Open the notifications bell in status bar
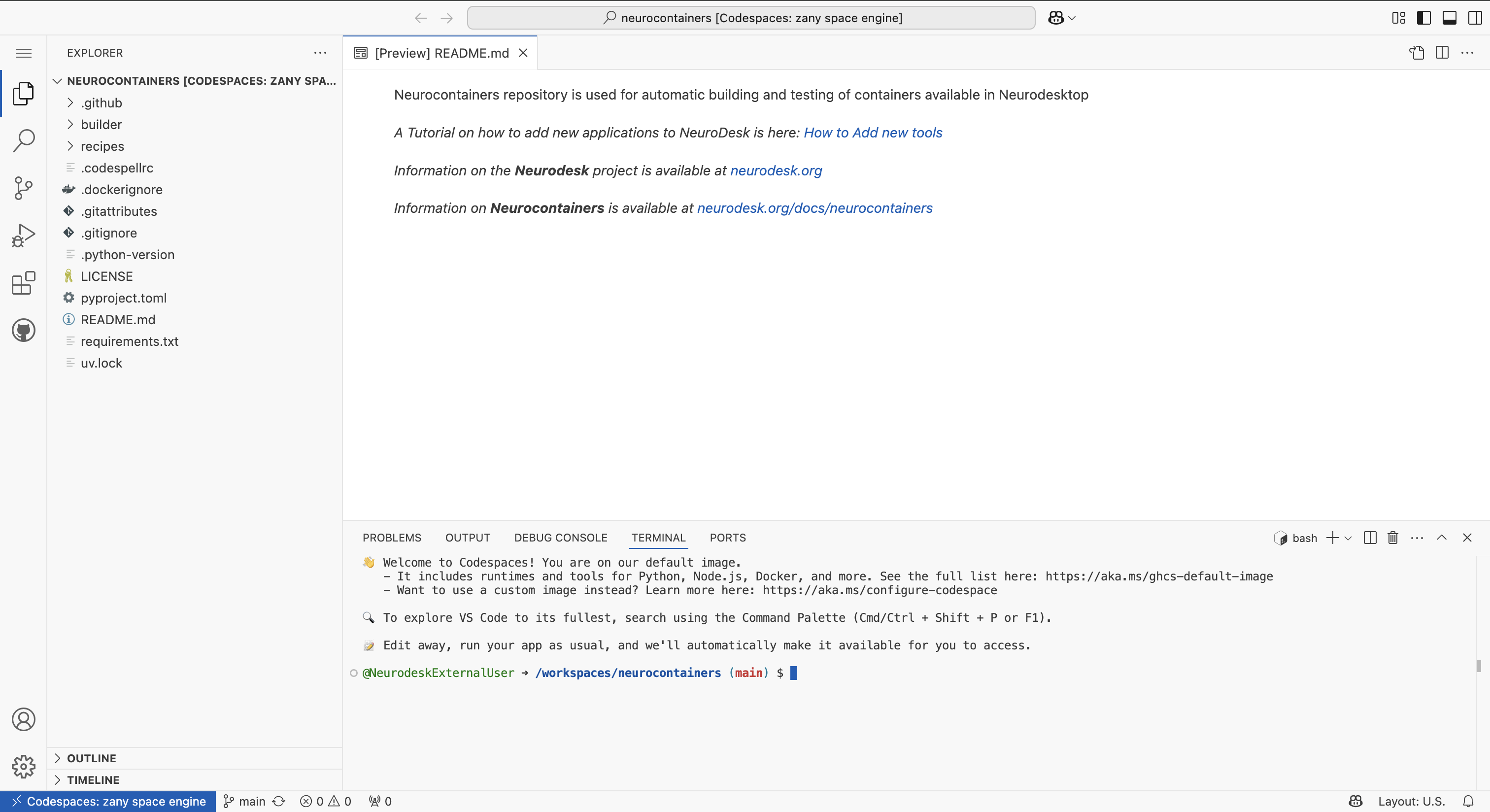The width and height of the screenshot is (1490, 812). pyautogui.click(x=1469, y=801)
